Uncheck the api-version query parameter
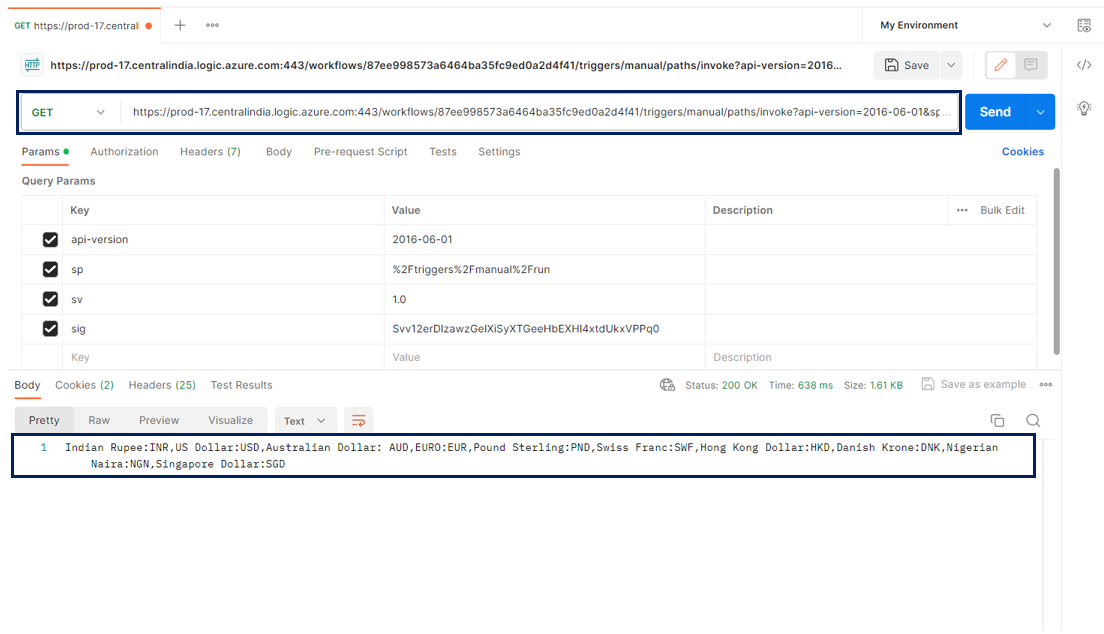This screenshot has height=634, width=1104. 49,239
